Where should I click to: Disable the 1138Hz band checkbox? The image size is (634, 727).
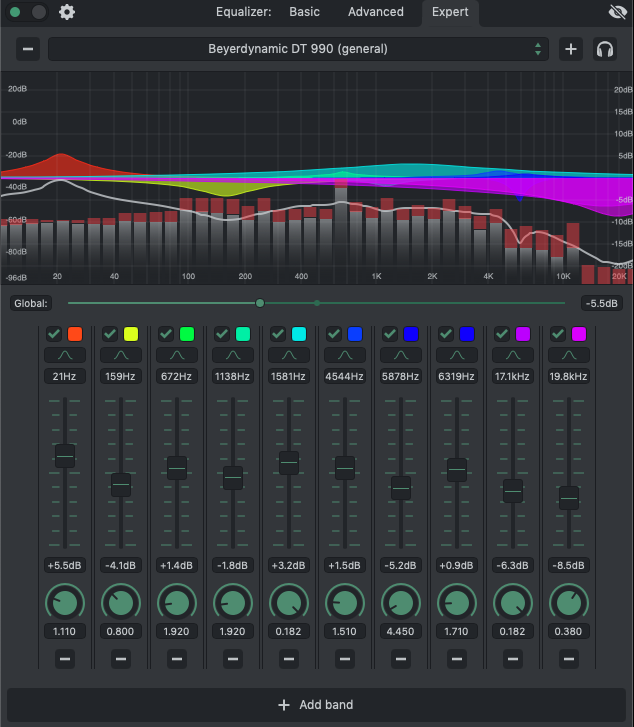point(222,334)
